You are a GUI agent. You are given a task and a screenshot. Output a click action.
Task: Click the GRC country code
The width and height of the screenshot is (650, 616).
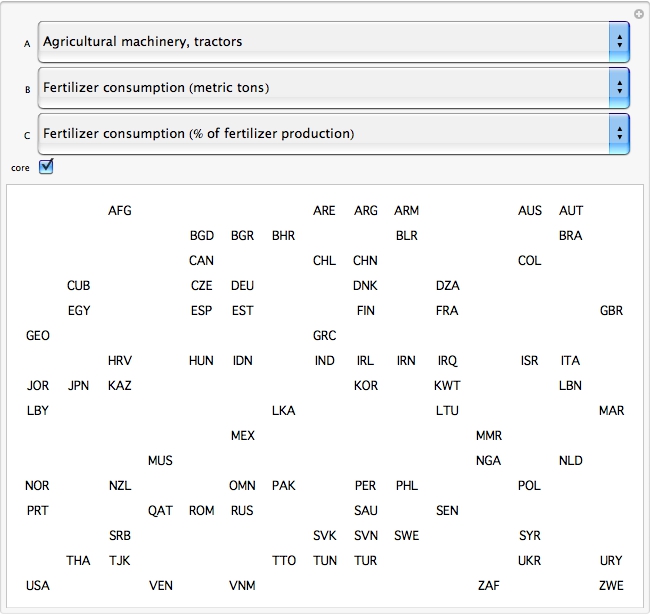tap(325, 335)
